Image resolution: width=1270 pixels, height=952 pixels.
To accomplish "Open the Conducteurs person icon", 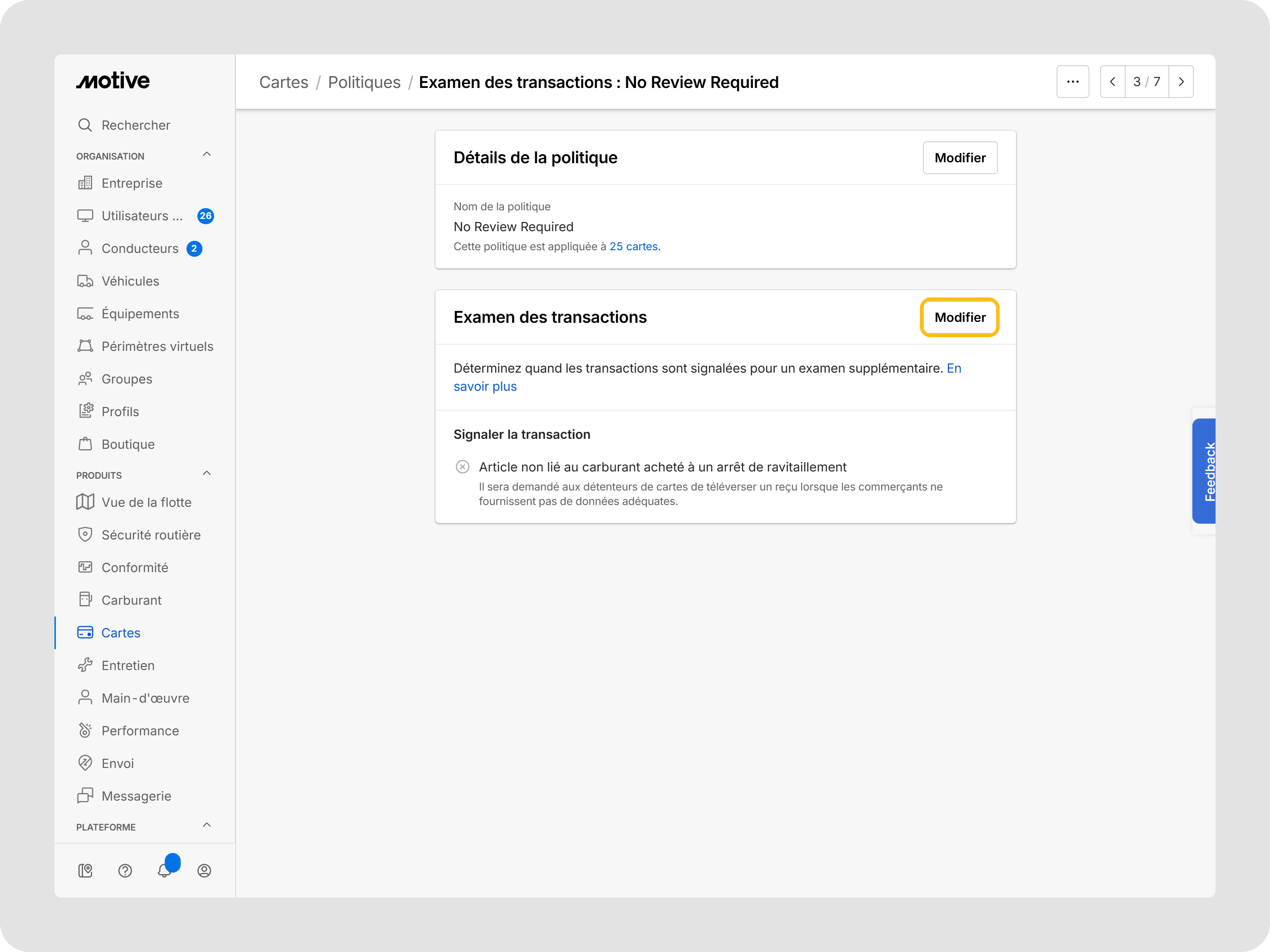I will pos(85,248).
